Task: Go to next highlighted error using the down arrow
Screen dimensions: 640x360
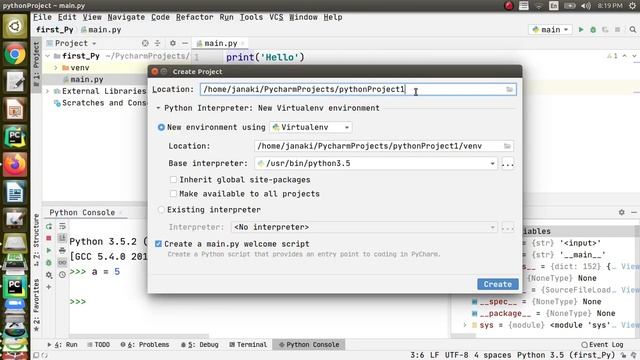Action: coord(634,56)
